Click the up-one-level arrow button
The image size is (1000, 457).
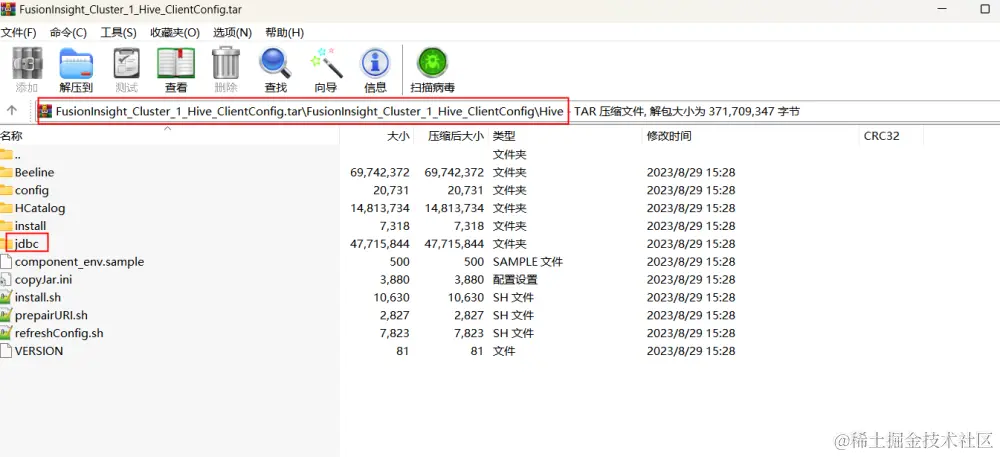(11, 111)
